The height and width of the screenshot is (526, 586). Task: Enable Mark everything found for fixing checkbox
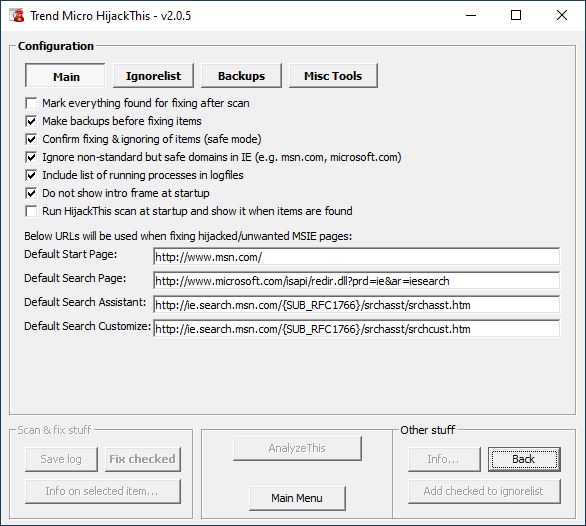click(31, 103)
